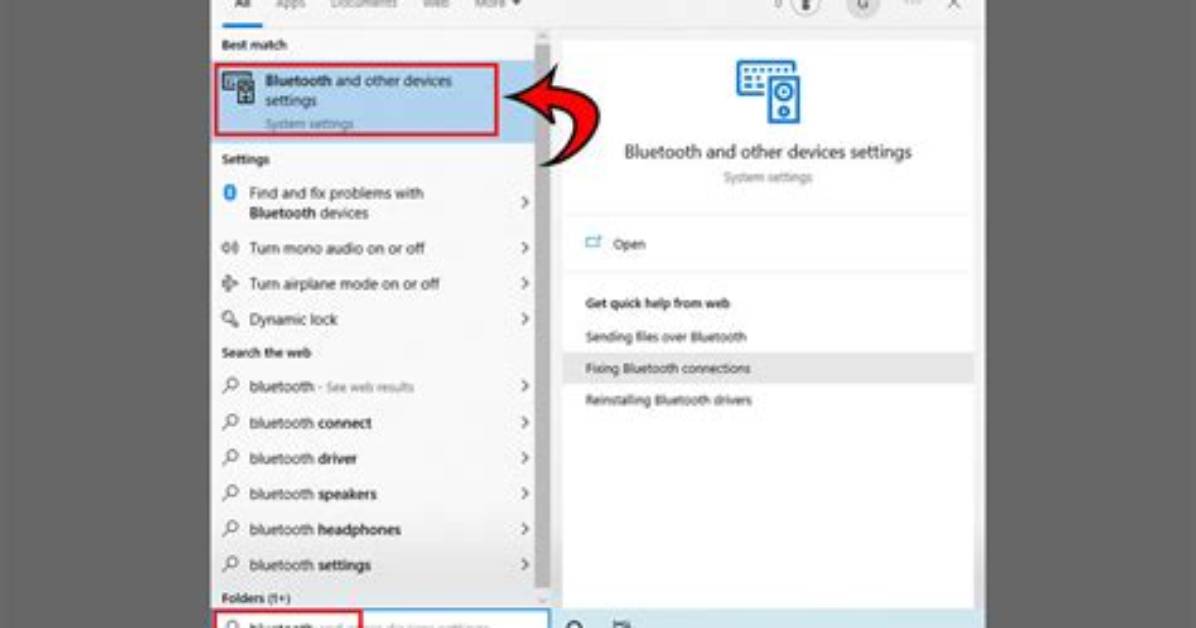Screen dimensions: 1196x628
Task: Select bluetooth connect web suggestion
Action: click(x=310, y=423)
